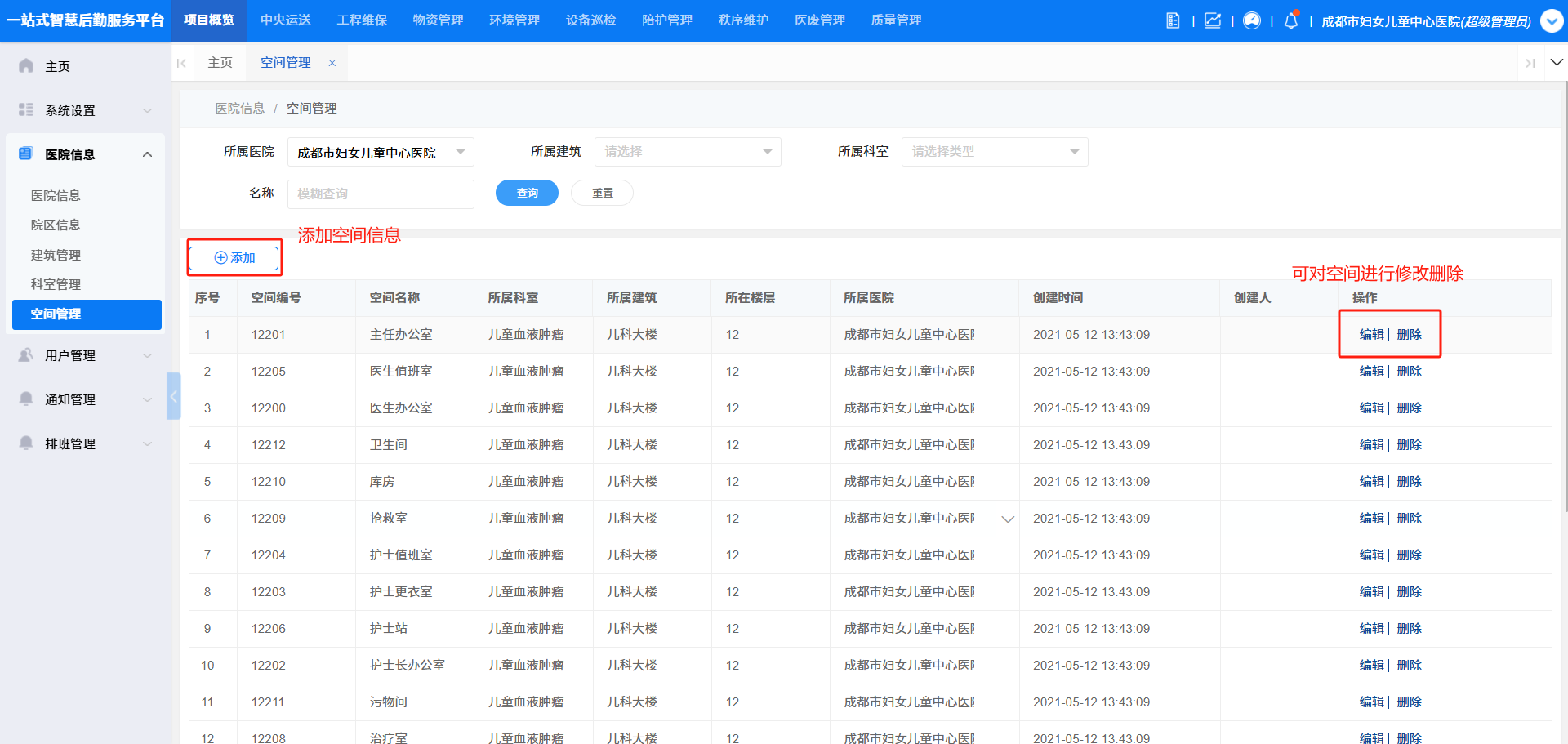Select 科室管理 submenu item
The width and height of the screenshot is (1568, 744).
(x=56, y=284)
